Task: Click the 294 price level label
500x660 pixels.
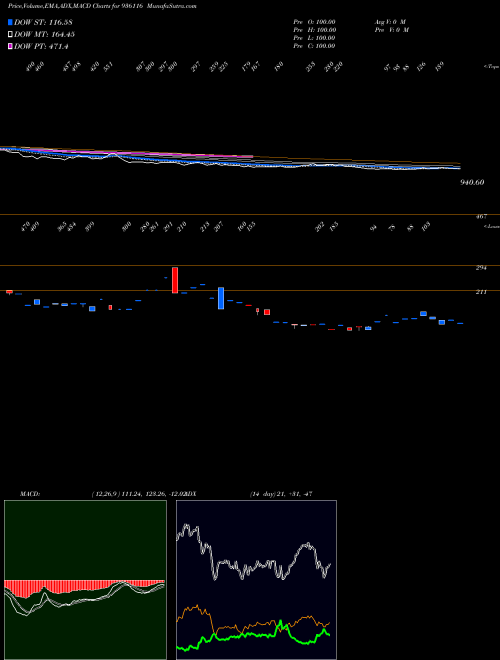Action: click(x=481, y=268)
